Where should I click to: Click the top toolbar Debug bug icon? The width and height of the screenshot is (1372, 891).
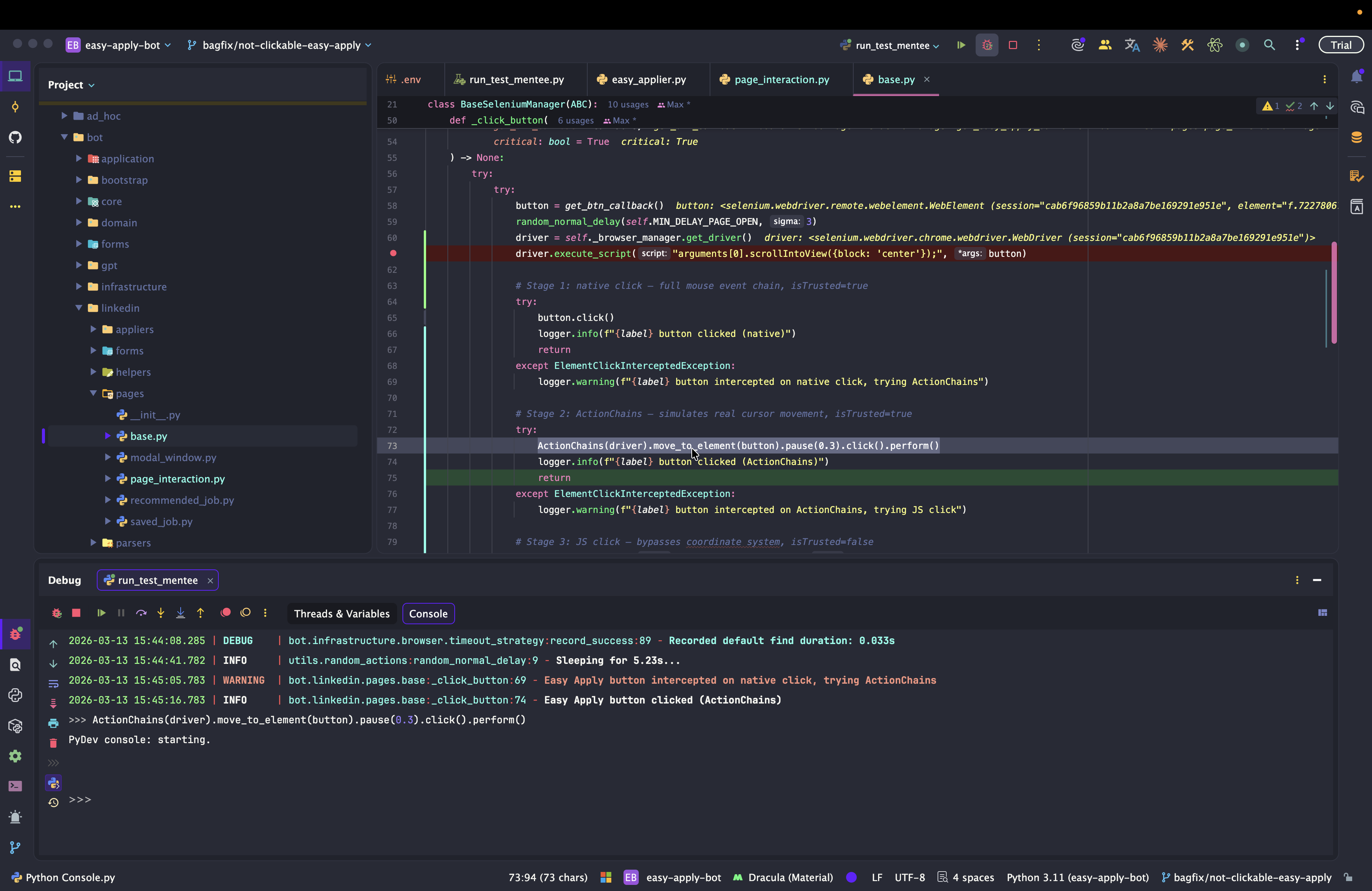tap(987, 45)
